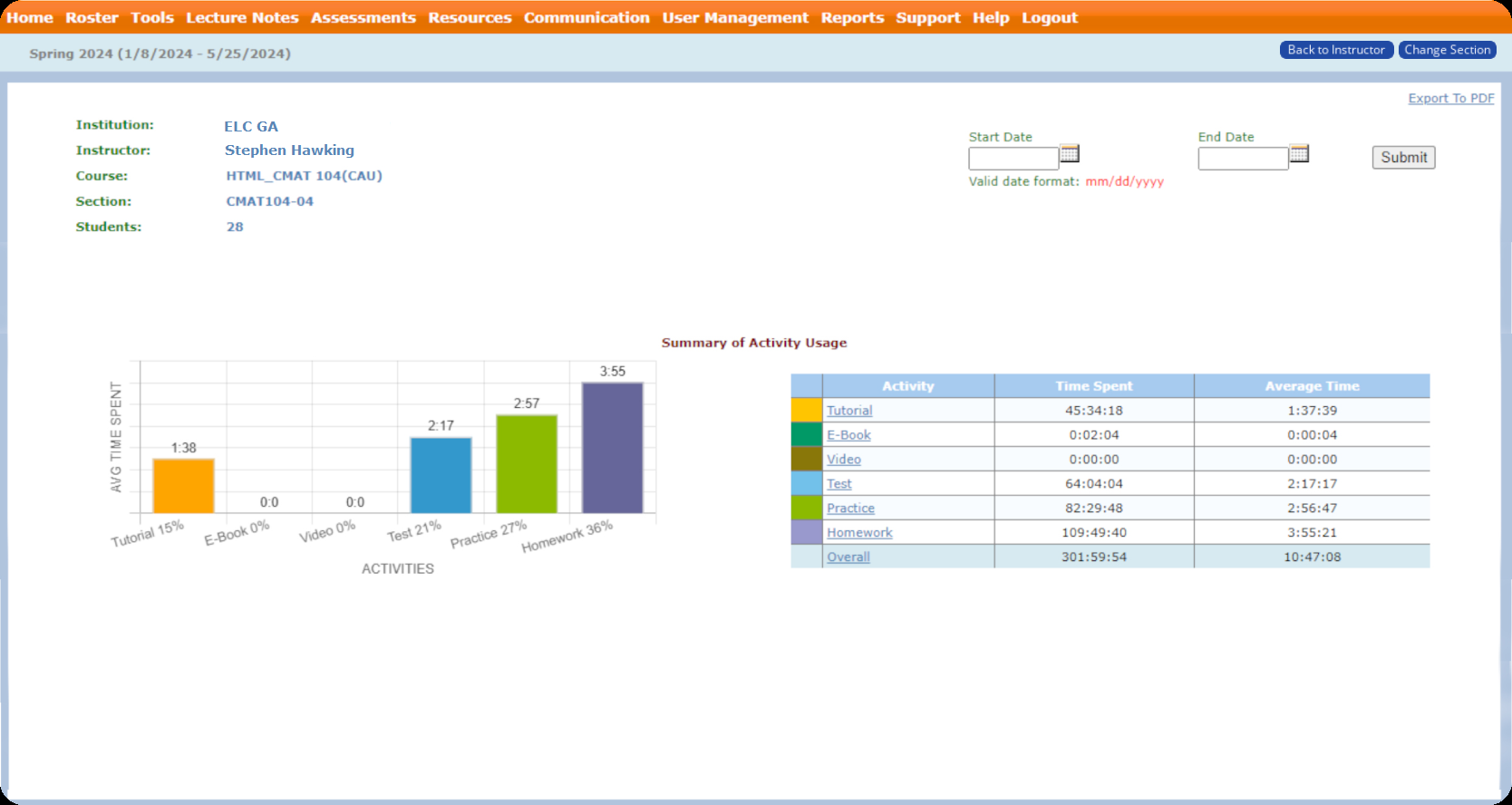
Task: Export the report to PDF
Action: (x=1450, y=98)
